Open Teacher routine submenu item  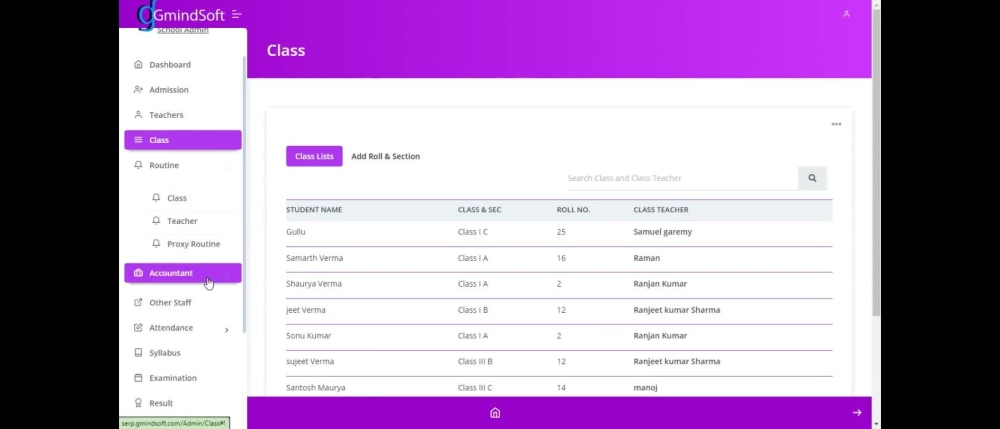click(182, 221)
